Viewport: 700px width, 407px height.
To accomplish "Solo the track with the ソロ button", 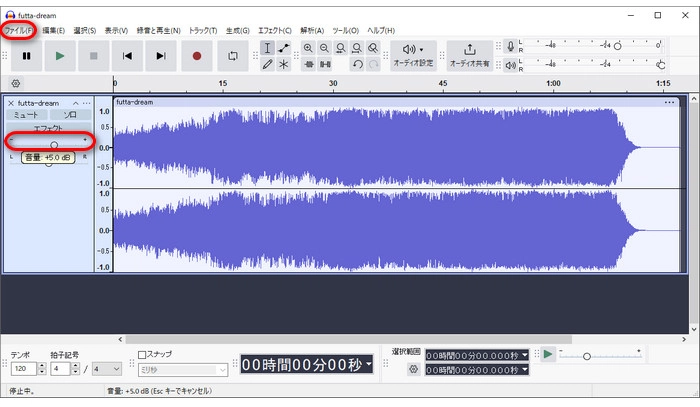I will (x=70, y=115).
